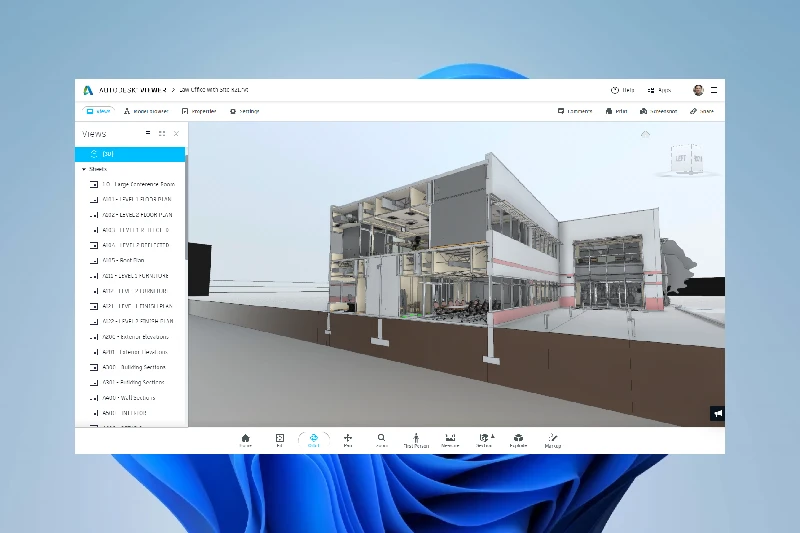The height and width of the screenshot is (533, 800).
Task: Click the Autodesk Viewer breadcrumb link
Action: tap(133, 90)
